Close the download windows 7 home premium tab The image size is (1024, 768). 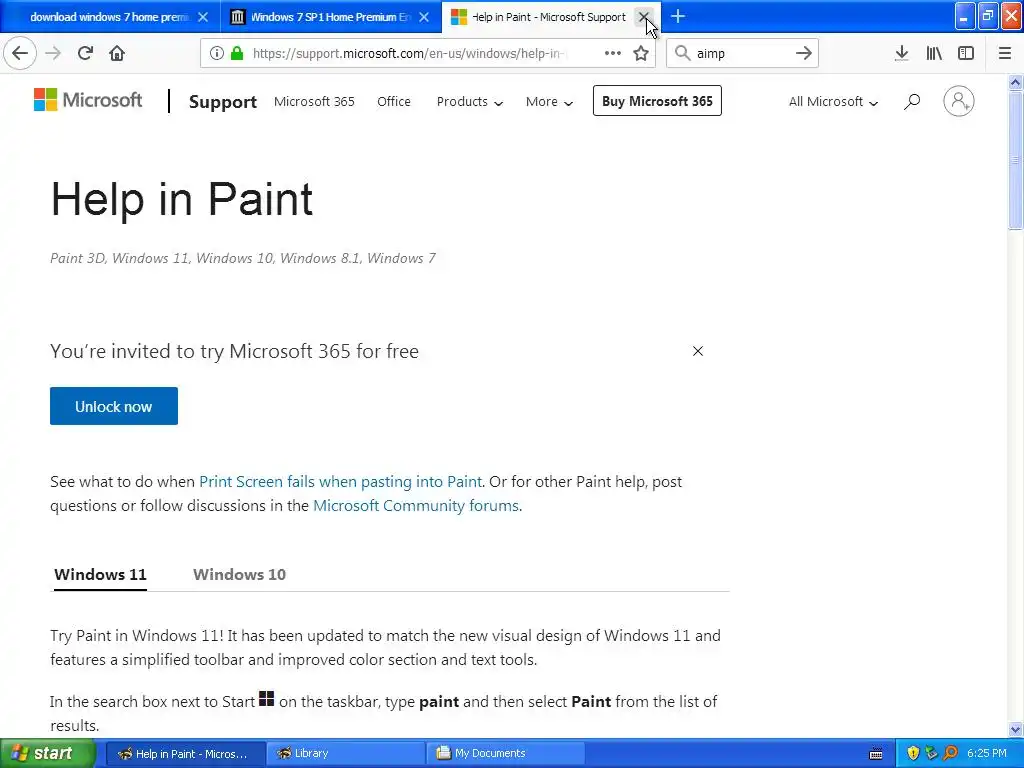(203, 17)
